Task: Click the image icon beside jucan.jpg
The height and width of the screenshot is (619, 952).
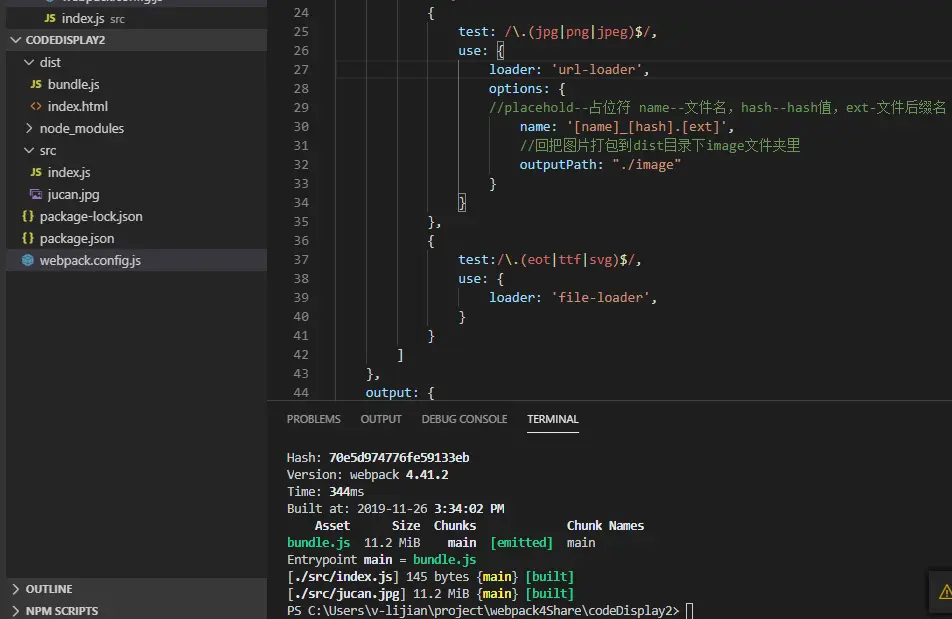Action: click(x=36, y=194)
